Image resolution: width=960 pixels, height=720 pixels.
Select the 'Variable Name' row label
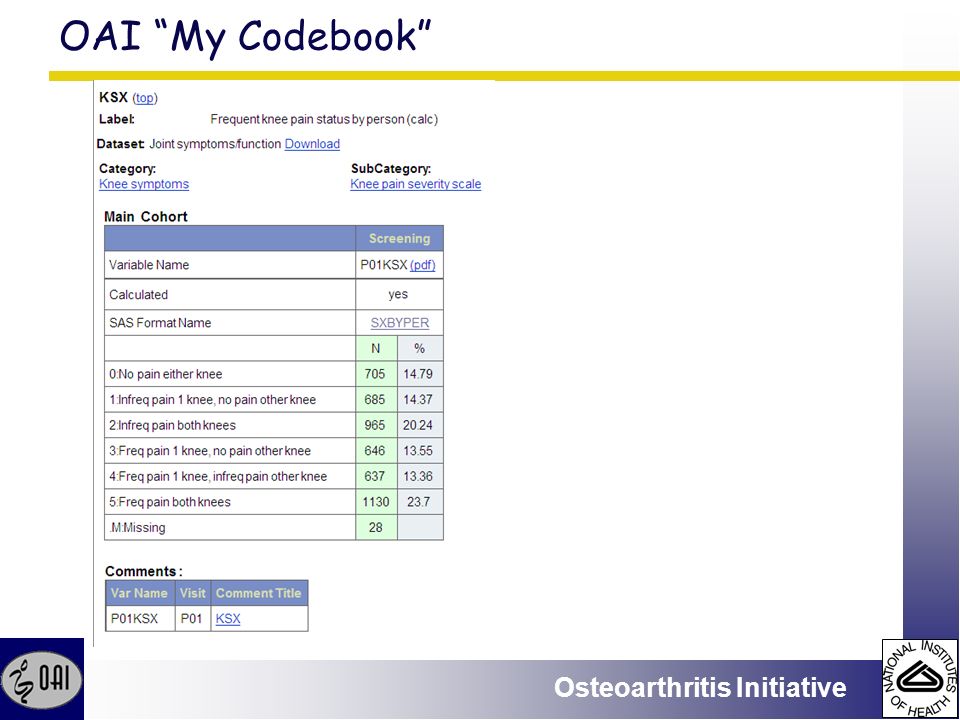point(149,265)
